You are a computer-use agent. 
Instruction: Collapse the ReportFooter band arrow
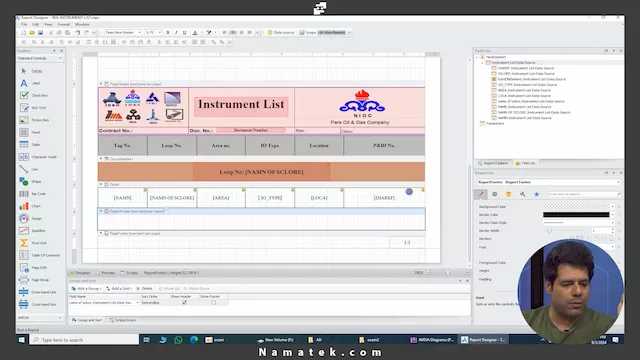[101, 211]
